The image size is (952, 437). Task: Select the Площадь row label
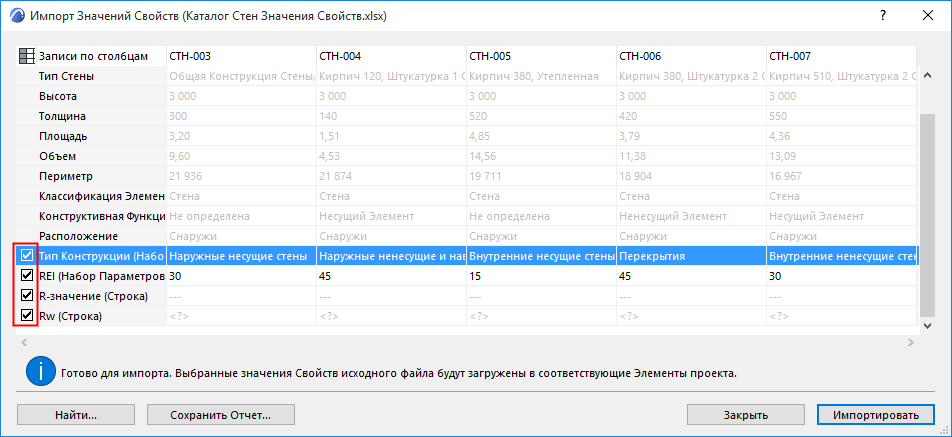[x=63, y=136]
